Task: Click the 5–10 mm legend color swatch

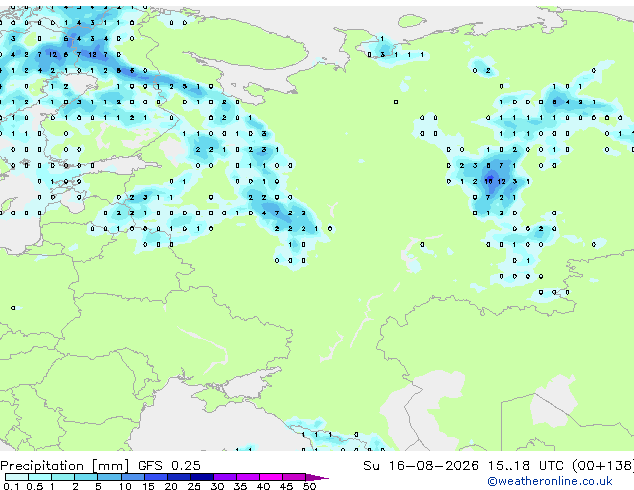Action: point(109,477)
